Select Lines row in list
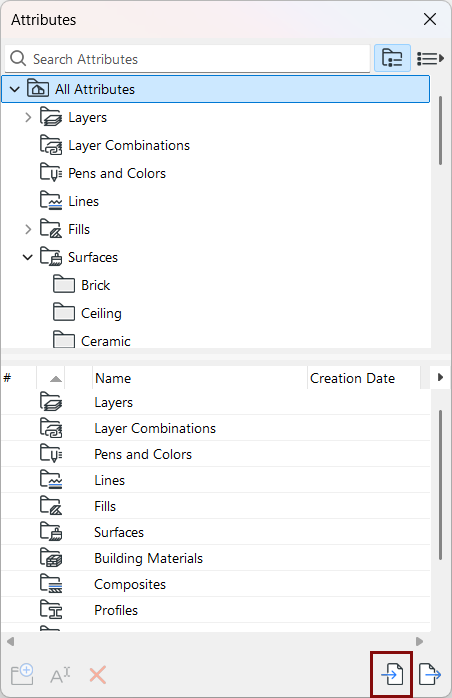The image size is (452, 698). pos(216,480)
